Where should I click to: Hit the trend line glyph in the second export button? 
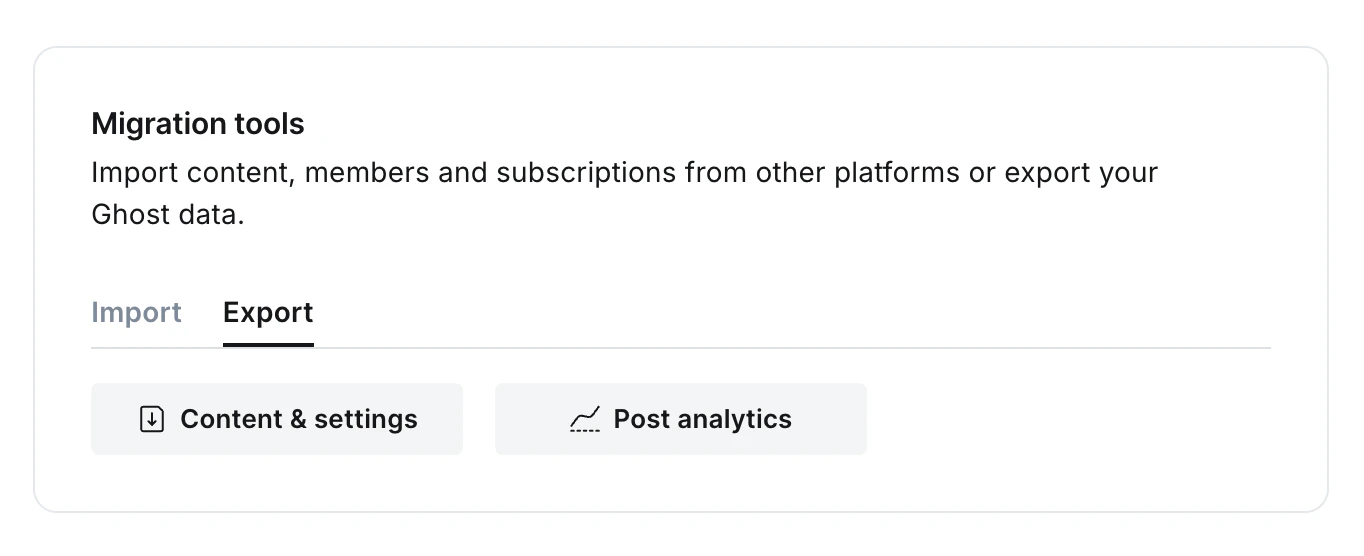click(x=585, y=419)
